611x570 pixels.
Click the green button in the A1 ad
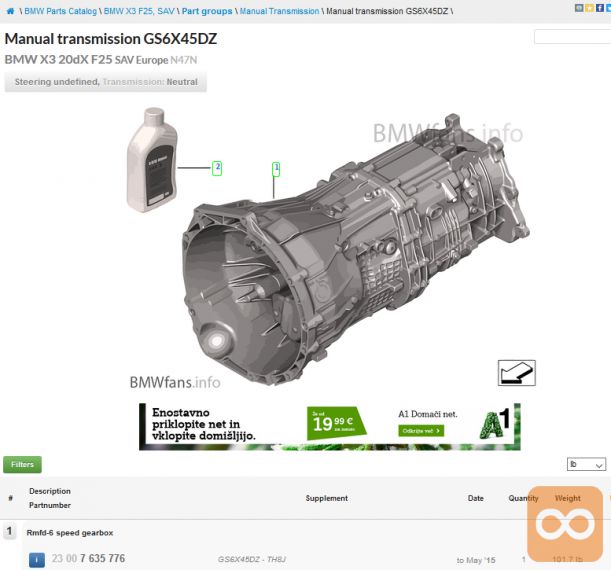pos(421,431)
